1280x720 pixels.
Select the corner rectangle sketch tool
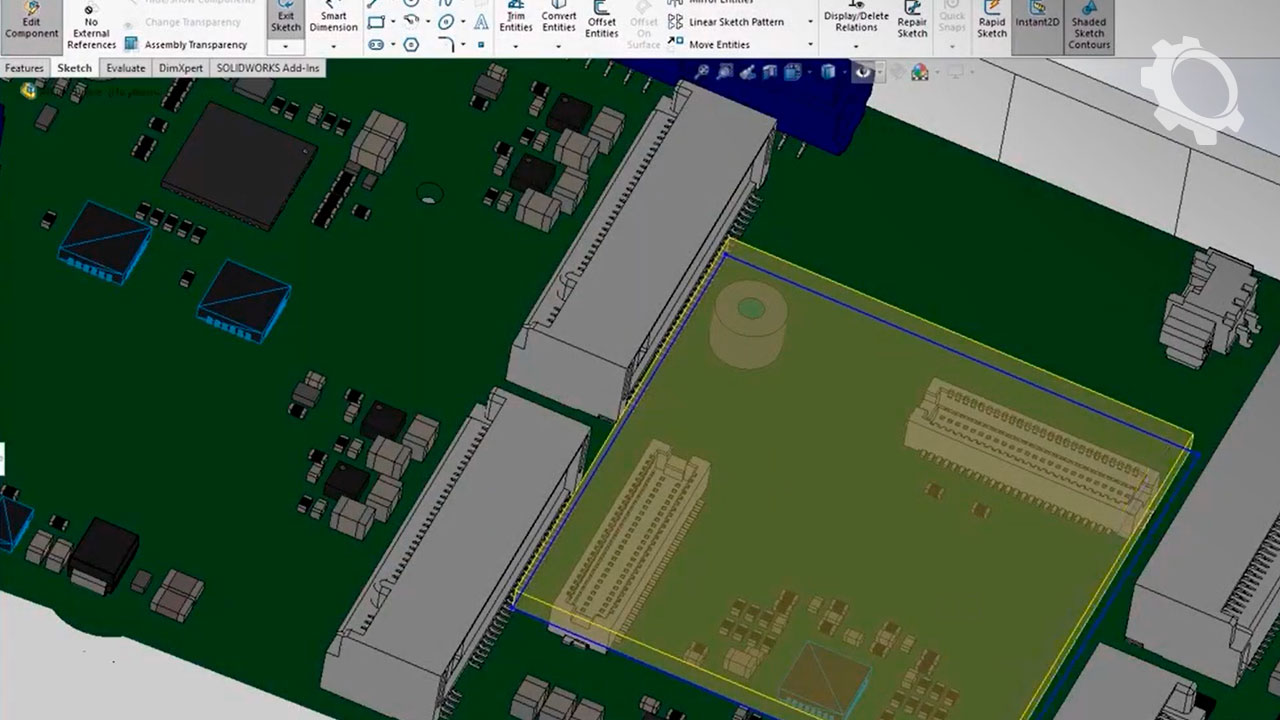click(x=376, y=22)
